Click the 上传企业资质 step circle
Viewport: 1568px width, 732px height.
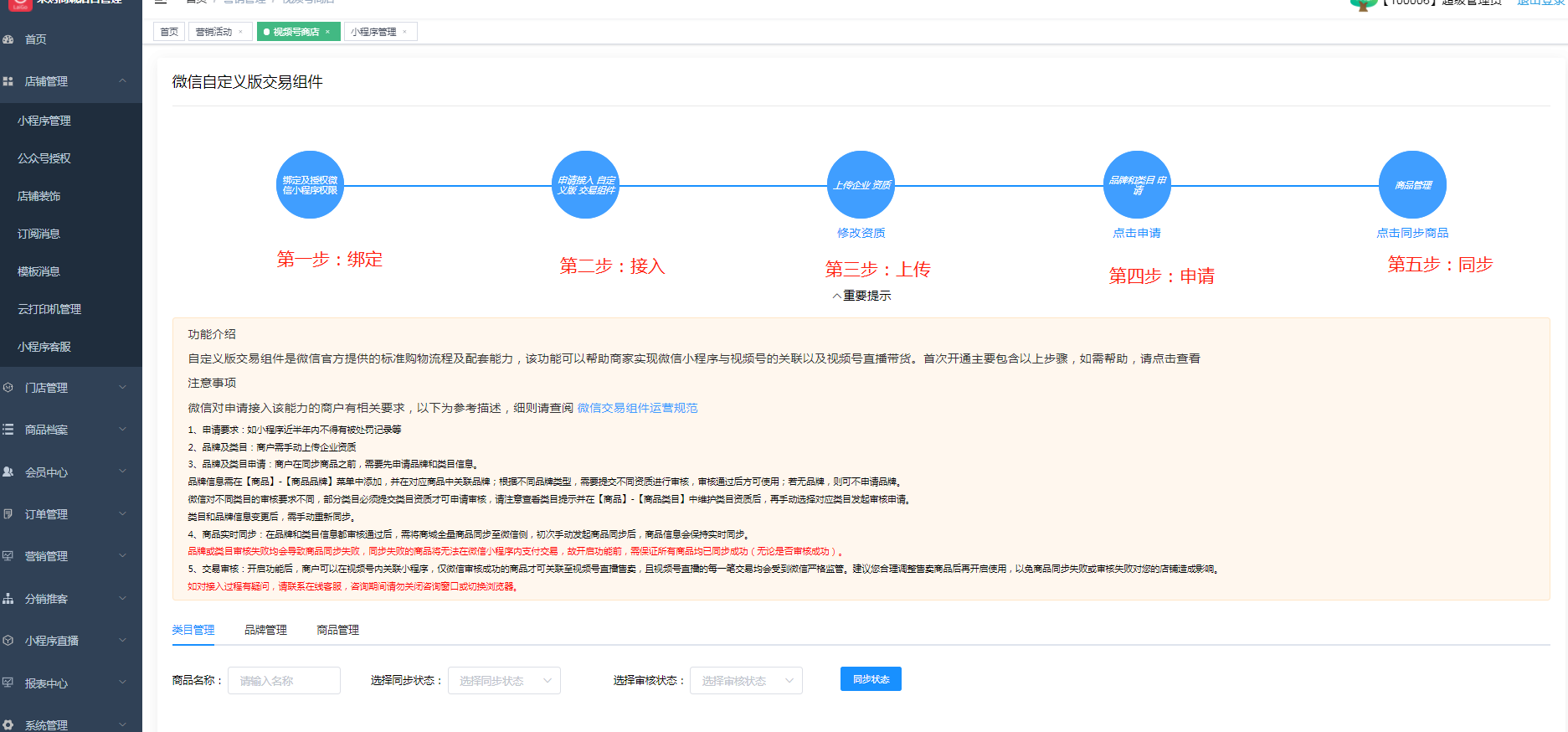coord(861,185)
